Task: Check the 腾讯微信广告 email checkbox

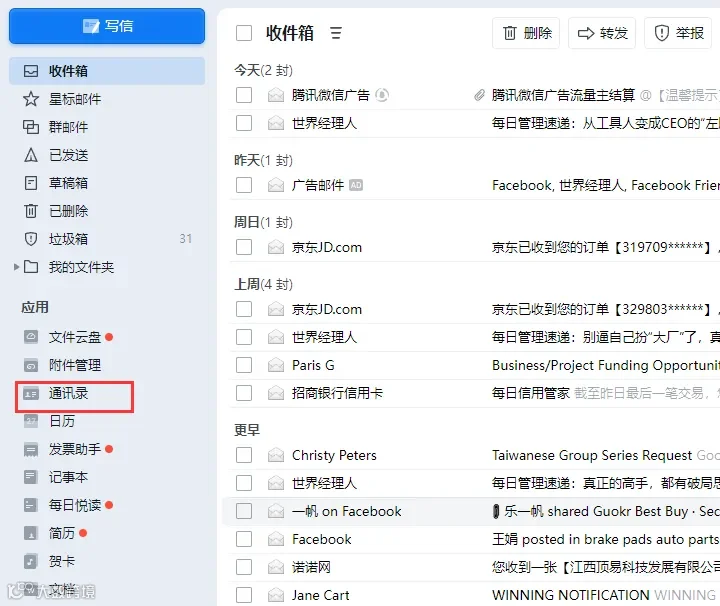Action: [244, 95]
